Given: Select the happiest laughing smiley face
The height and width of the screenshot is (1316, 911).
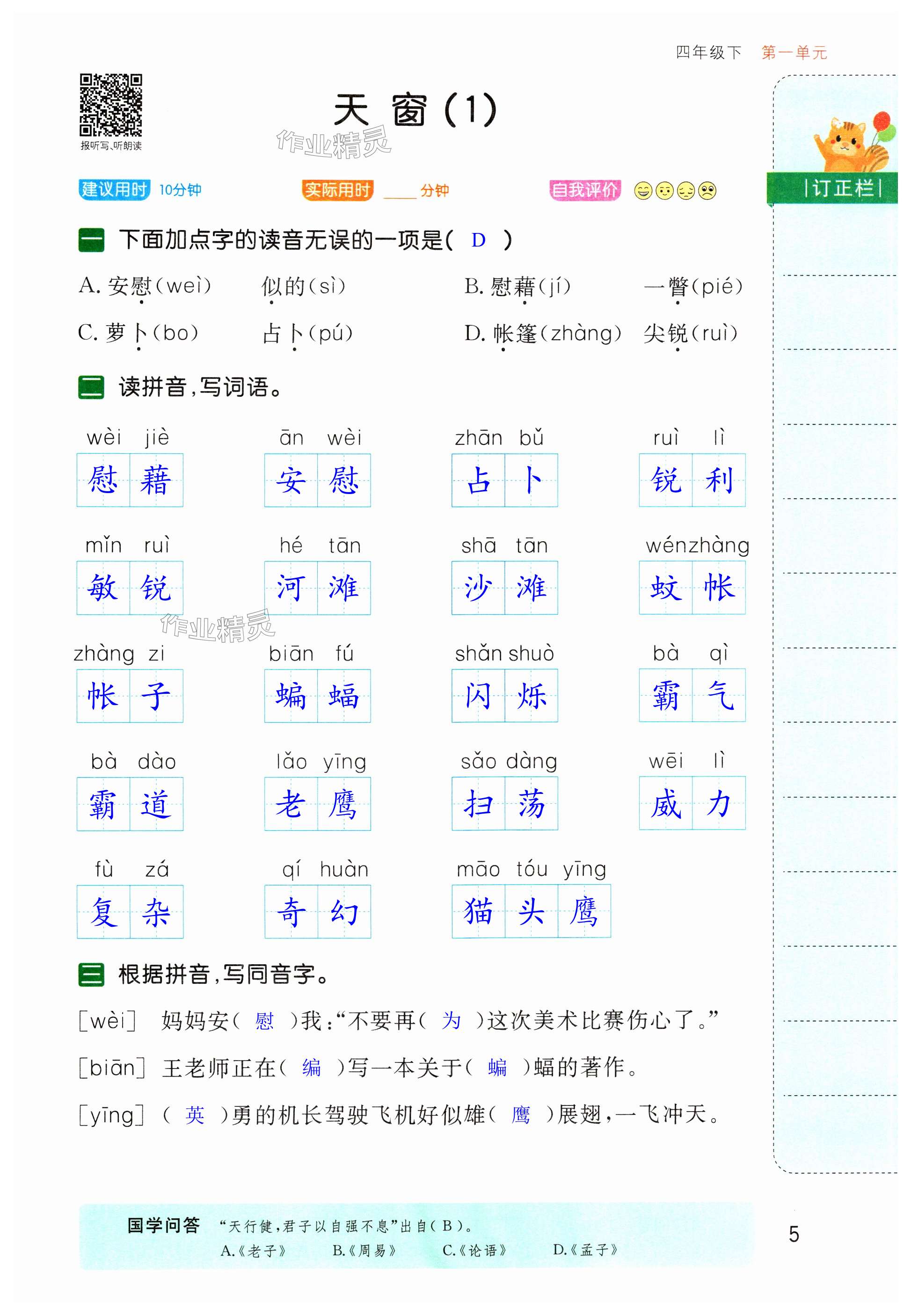Looking at the screenshot, I should tap(643, 190).
